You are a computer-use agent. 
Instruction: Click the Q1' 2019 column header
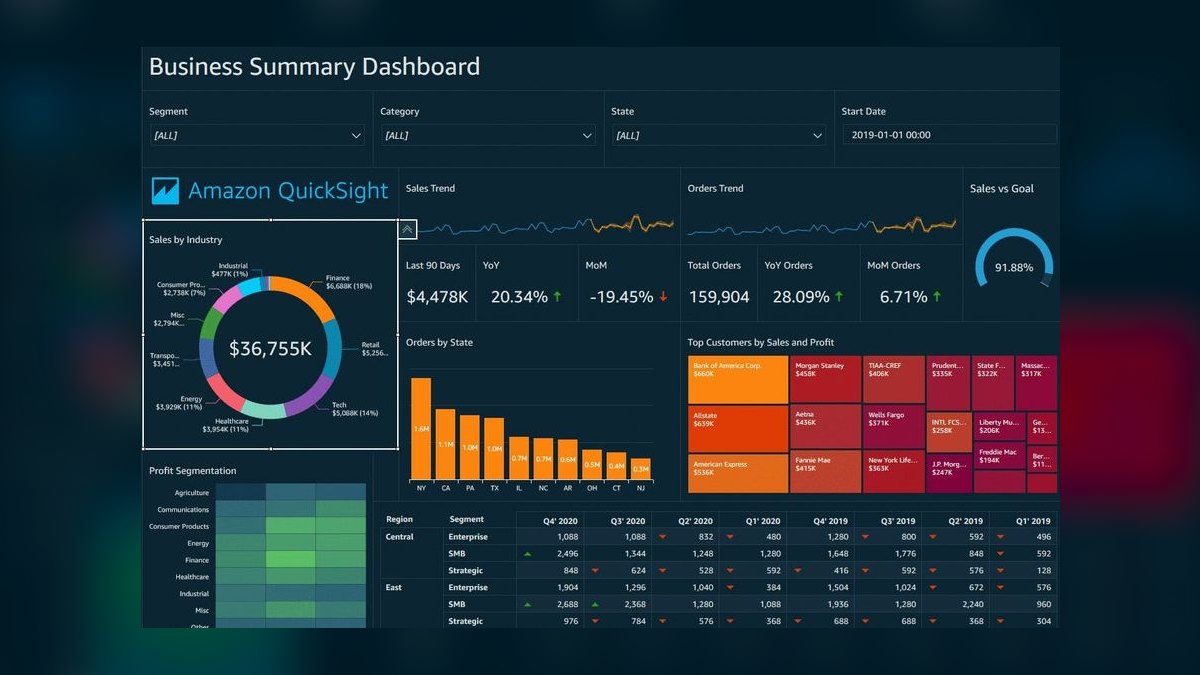point(1033,521)
